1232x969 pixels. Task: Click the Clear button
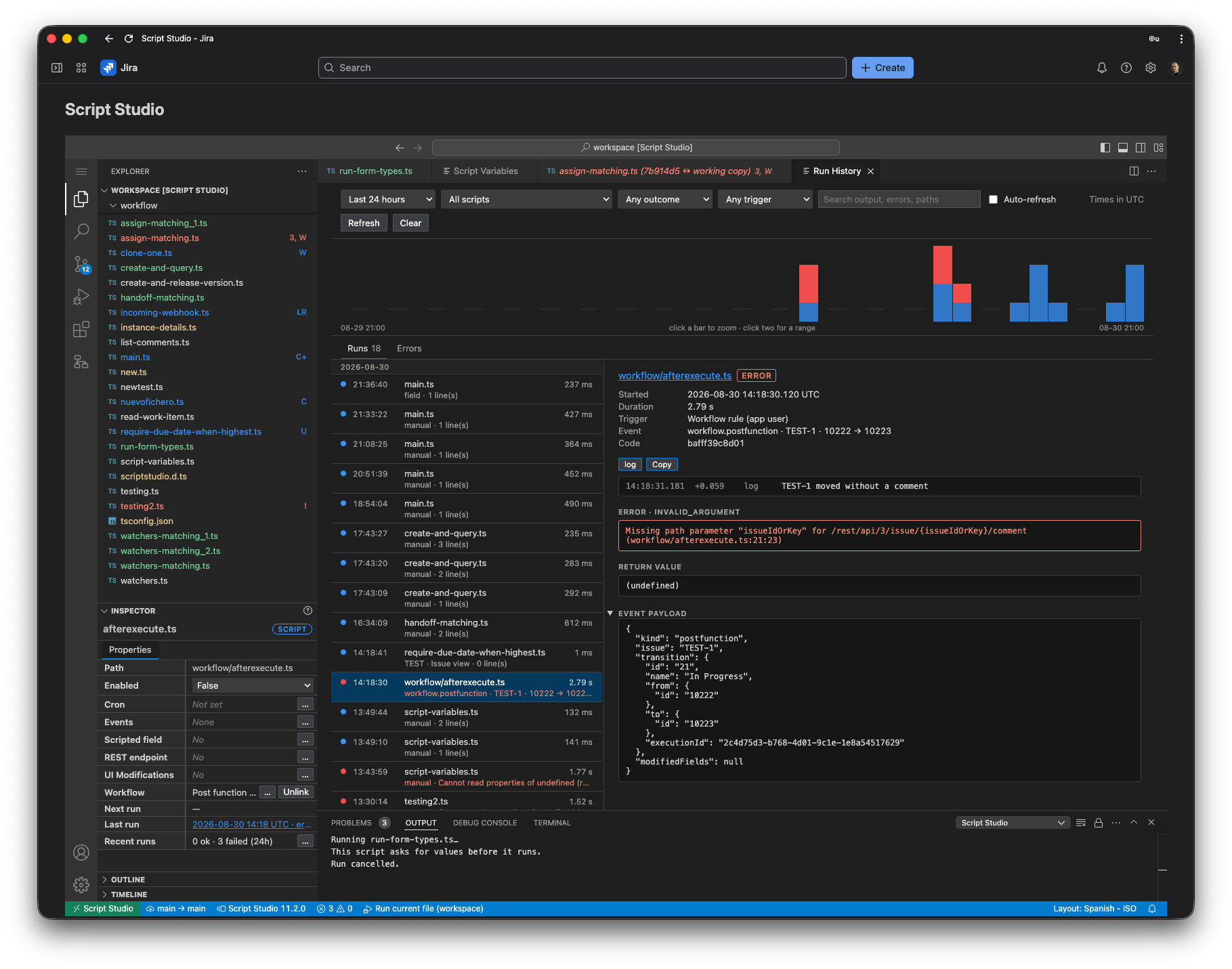pos(410,223)
